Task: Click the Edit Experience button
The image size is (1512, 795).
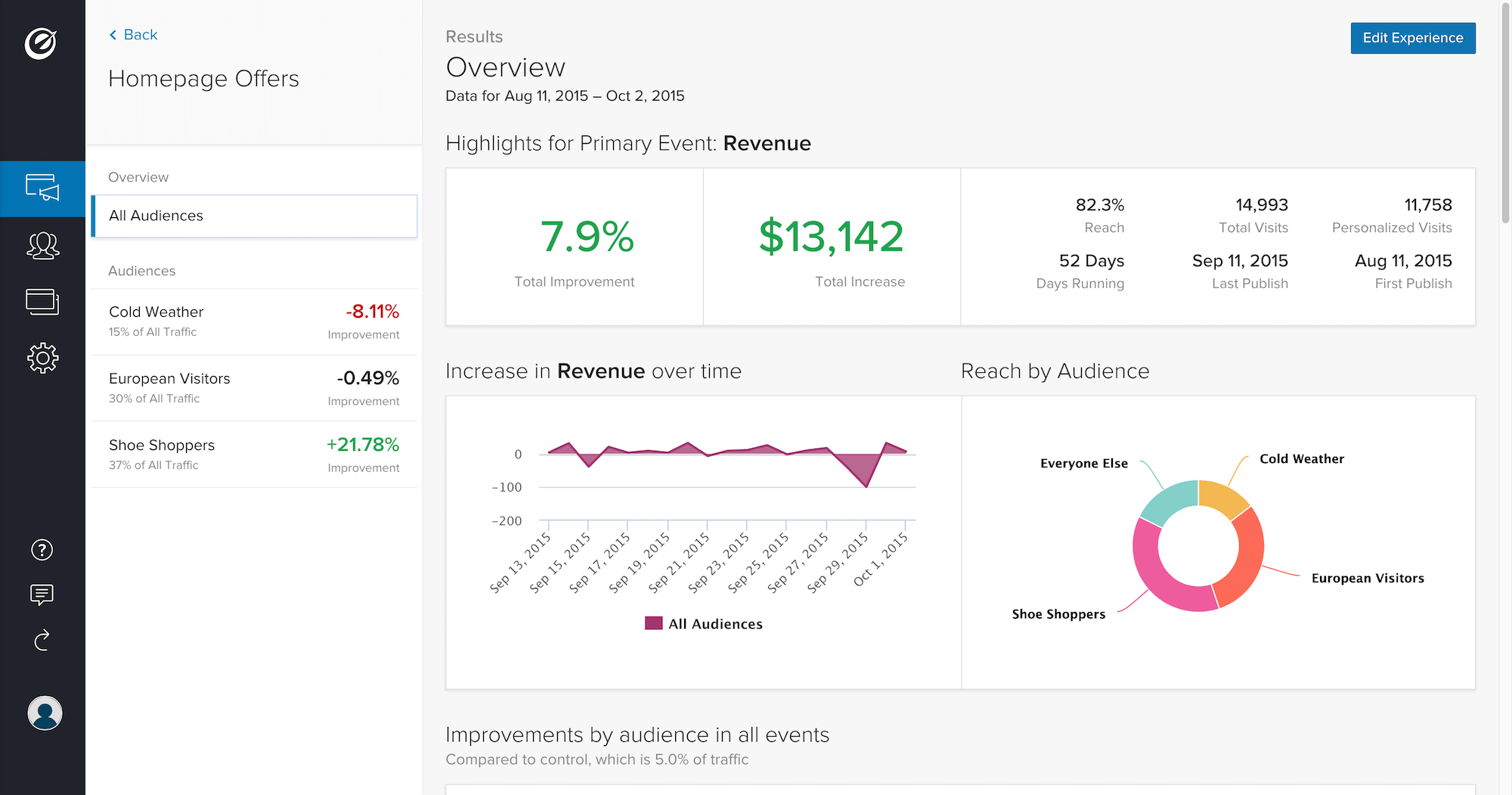Action: pyautogui.click(x=1412, y=38)
